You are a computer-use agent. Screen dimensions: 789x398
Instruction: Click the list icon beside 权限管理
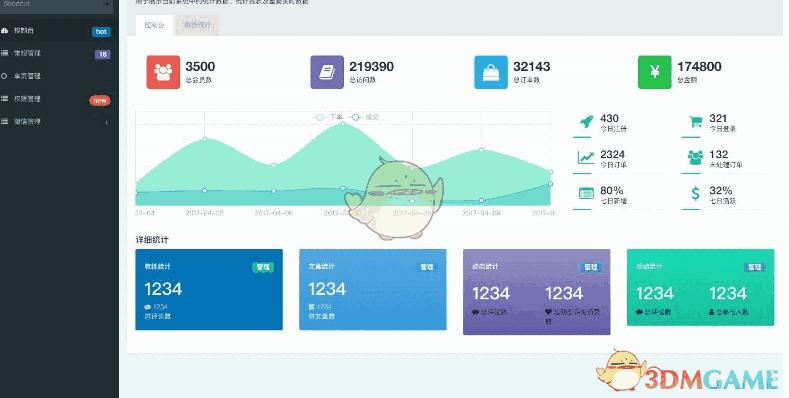pyautogui.click(x=5, y=99)
